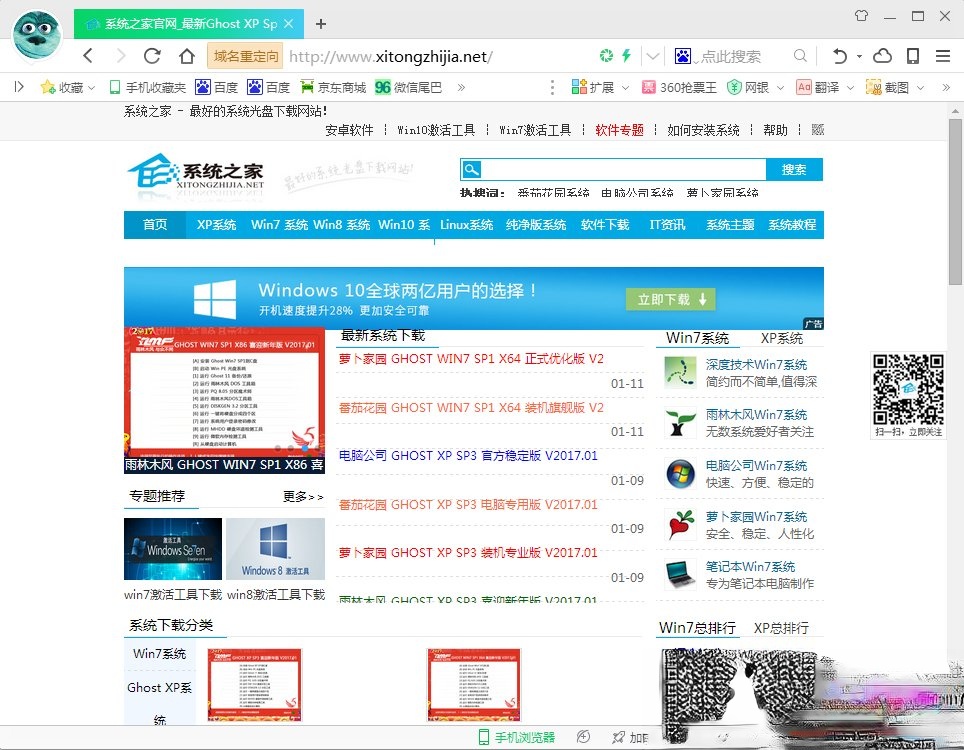Select the XP系统 navigation tab
Image resolution: width=964 pixels, height=750 pixels.
[x=216, y=224]
